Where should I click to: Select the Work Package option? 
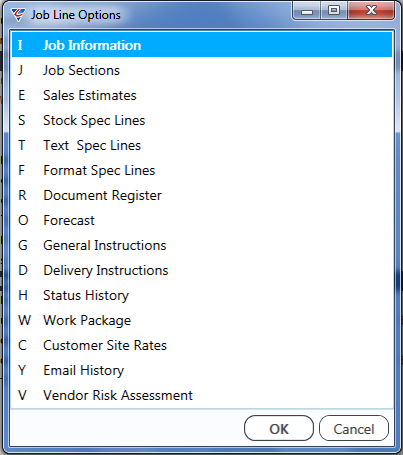pos(202,320)
